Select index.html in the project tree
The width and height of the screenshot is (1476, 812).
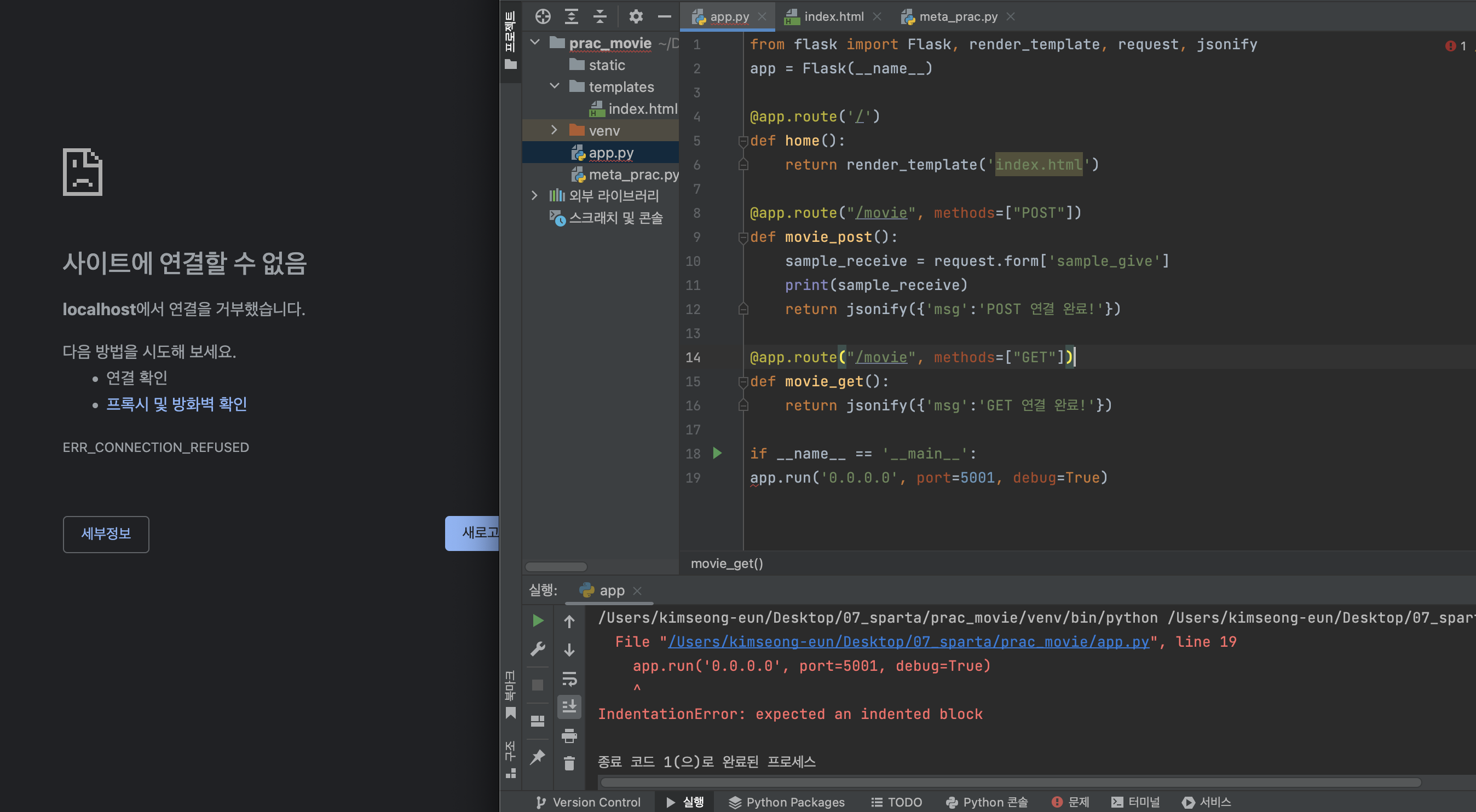click(633, 108)
